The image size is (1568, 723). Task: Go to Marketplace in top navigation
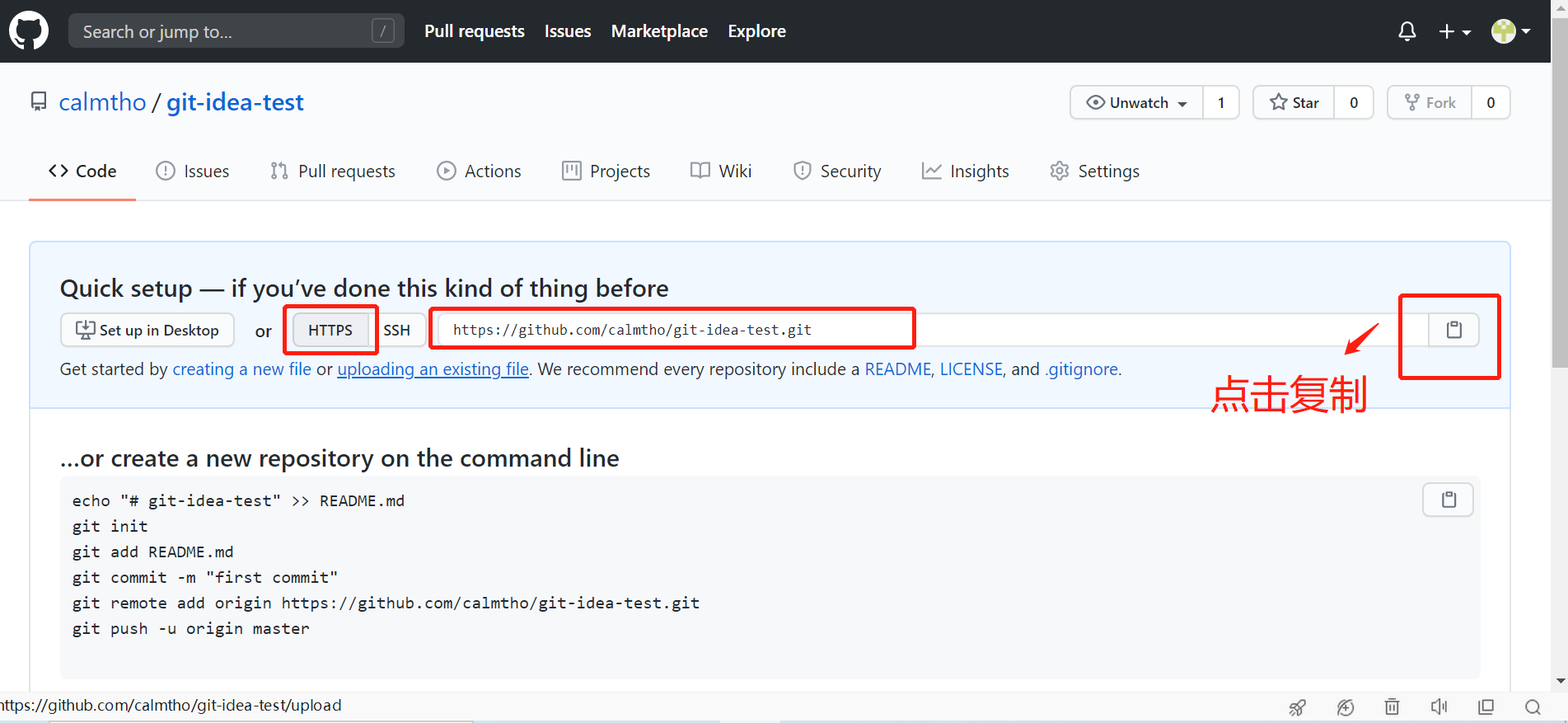click(659, 31)
